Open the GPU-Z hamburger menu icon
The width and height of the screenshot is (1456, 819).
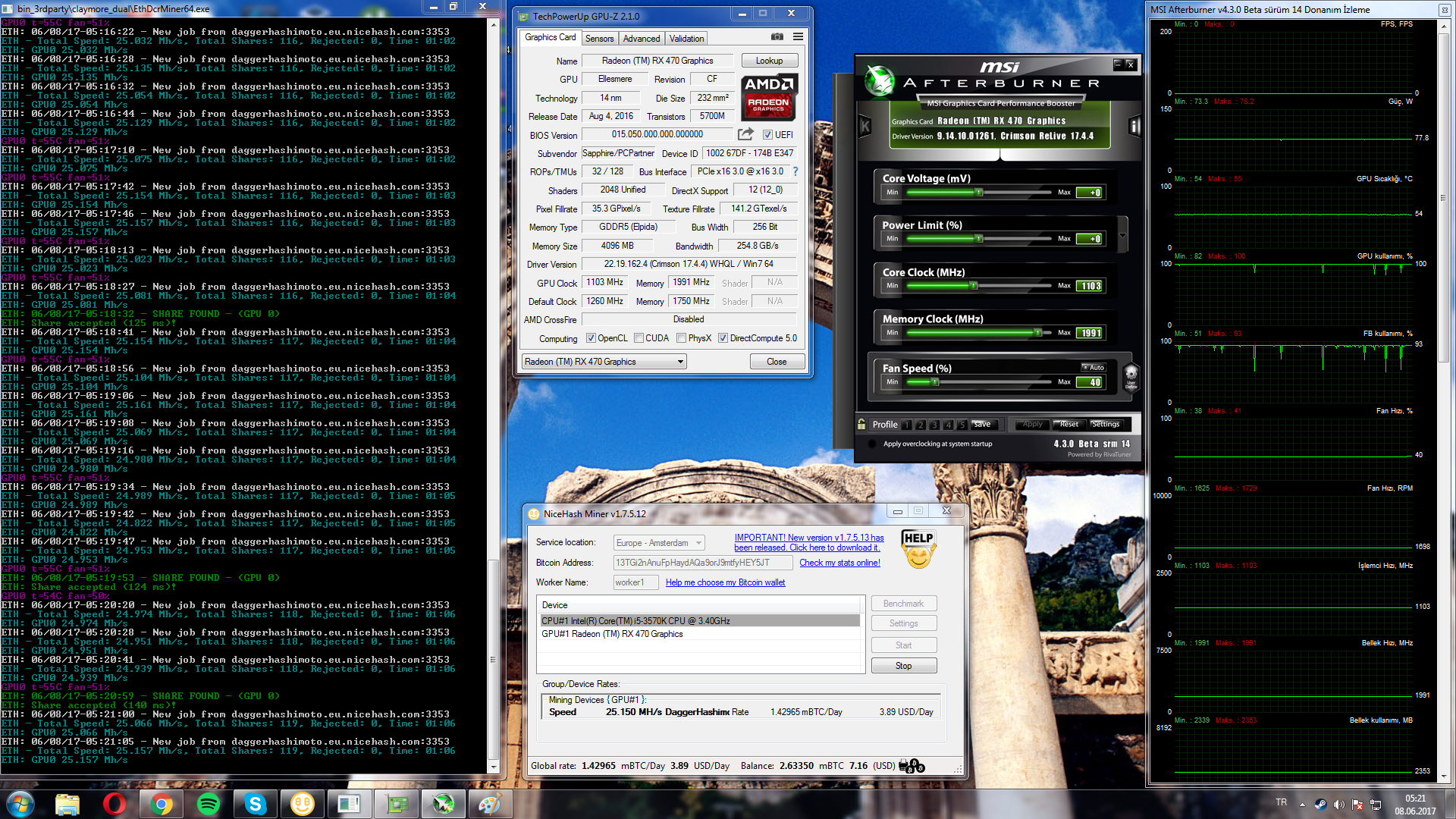coord(798,36)
